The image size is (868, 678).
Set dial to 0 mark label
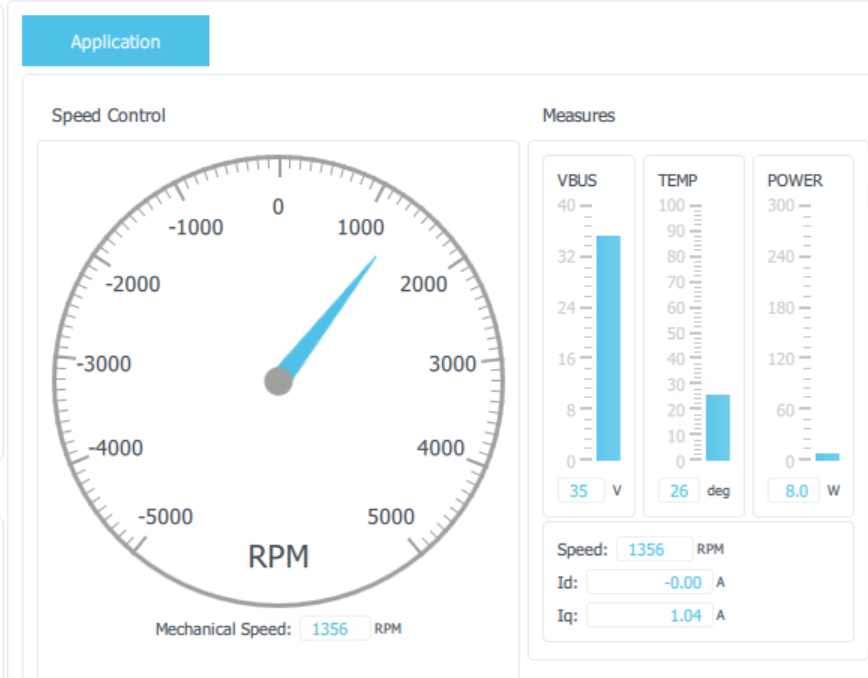click(278, 207)
